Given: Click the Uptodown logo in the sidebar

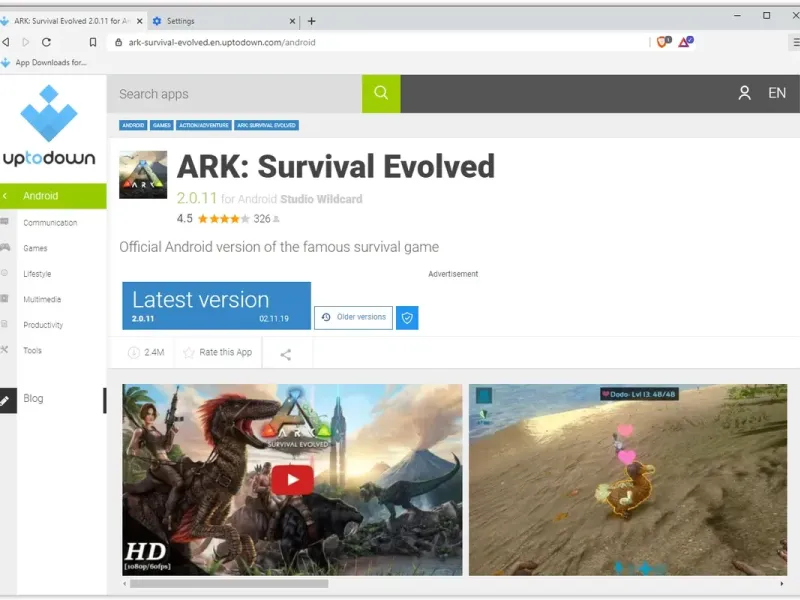Looking at the screenshot, I should (49, 125).
